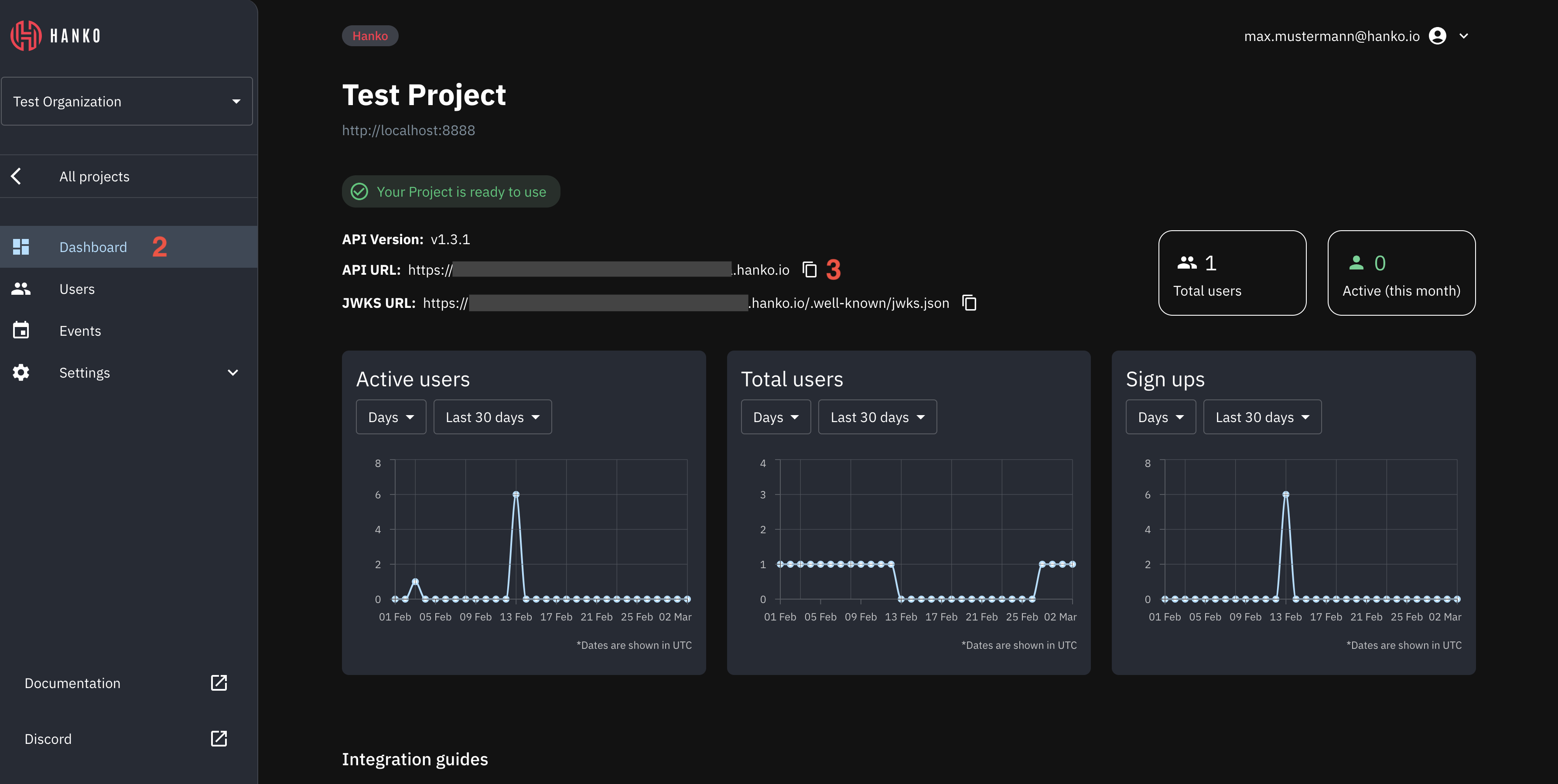Click the Hanko breadcrumb badge
The image size is (1558, 784).
(x=369, y=36)
